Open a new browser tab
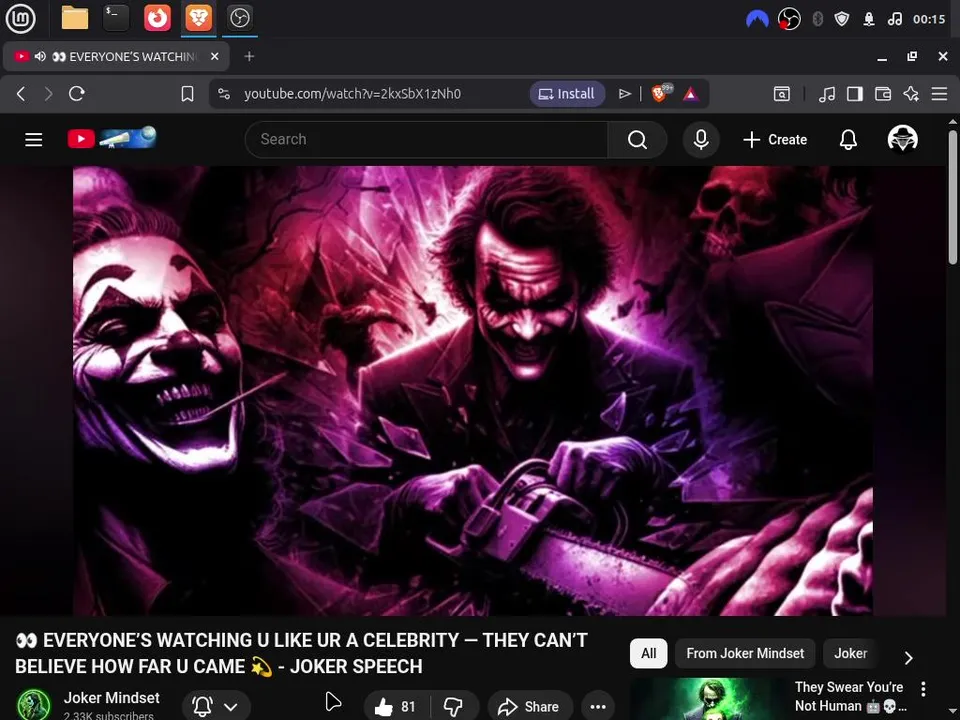 [x=249, y=56]
